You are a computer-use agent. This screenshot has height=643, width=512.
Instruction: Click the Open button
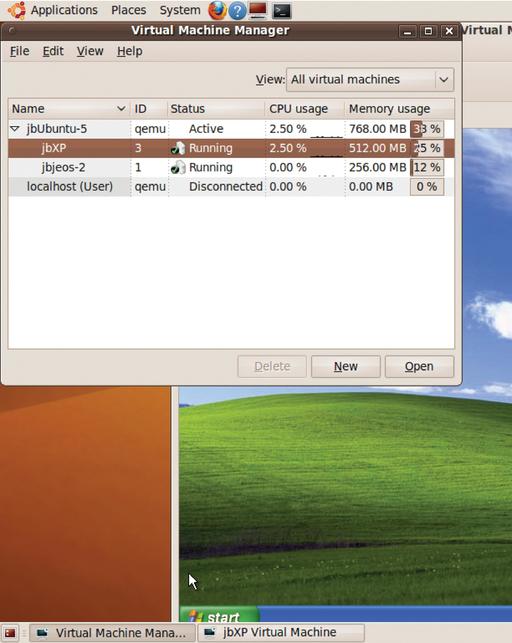point(419,366)
